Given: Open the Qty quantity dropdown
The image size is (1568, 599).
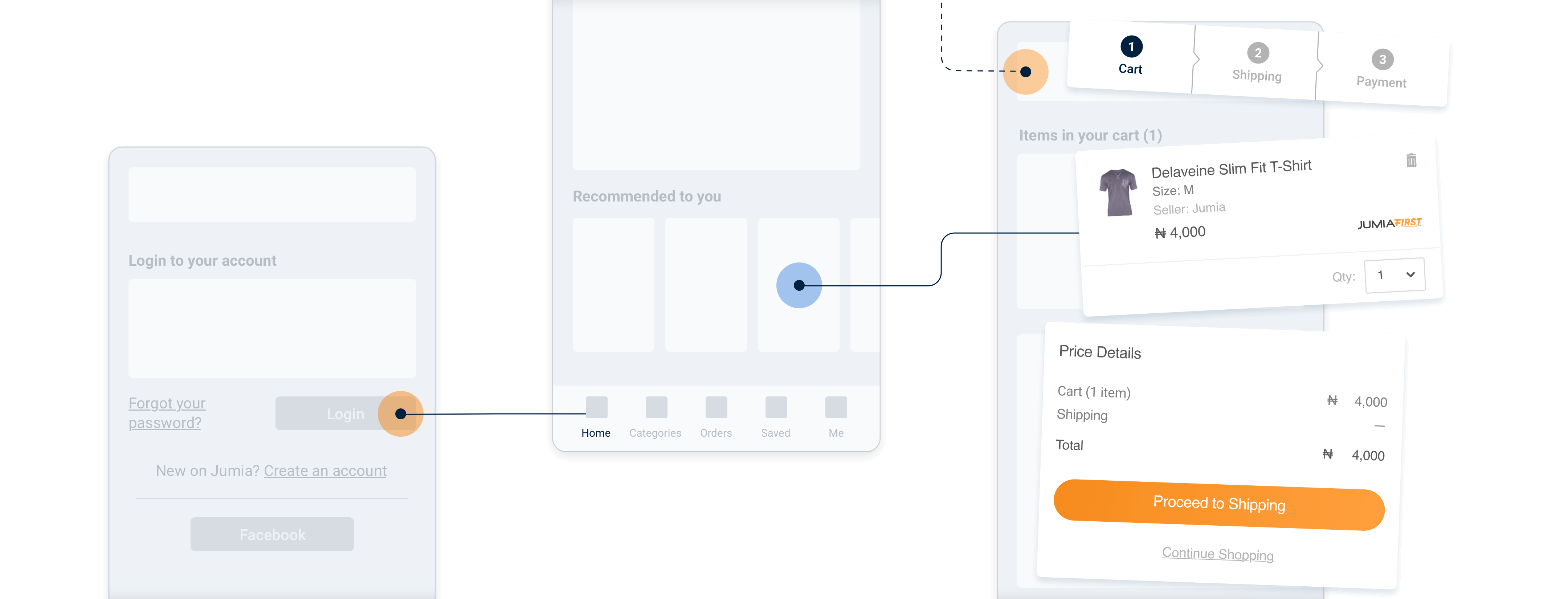Looking at the screenshot, I should point(1394,275).
